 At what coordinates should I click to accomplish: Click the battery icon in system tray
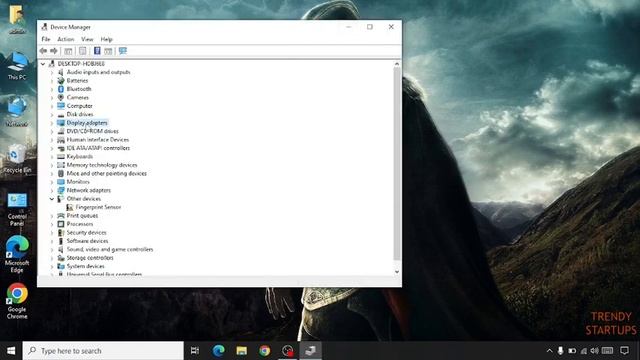[572, 351]
